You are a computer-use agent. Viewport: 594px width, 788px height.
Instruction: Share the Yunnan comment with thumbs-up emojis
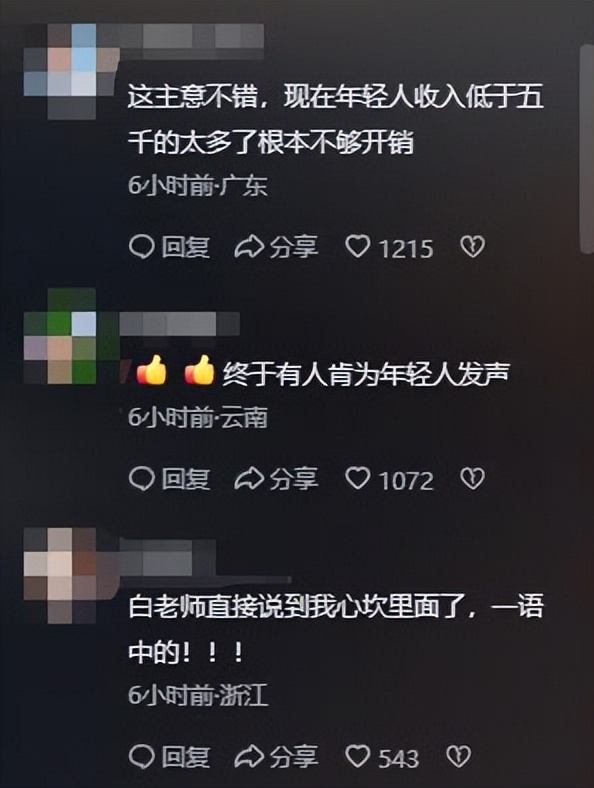click(276, 478)
